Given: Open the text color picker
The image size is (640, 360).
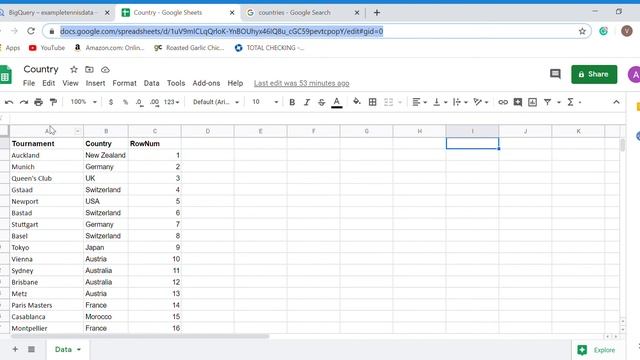Looking at the screenshot, I should point(336,102).
